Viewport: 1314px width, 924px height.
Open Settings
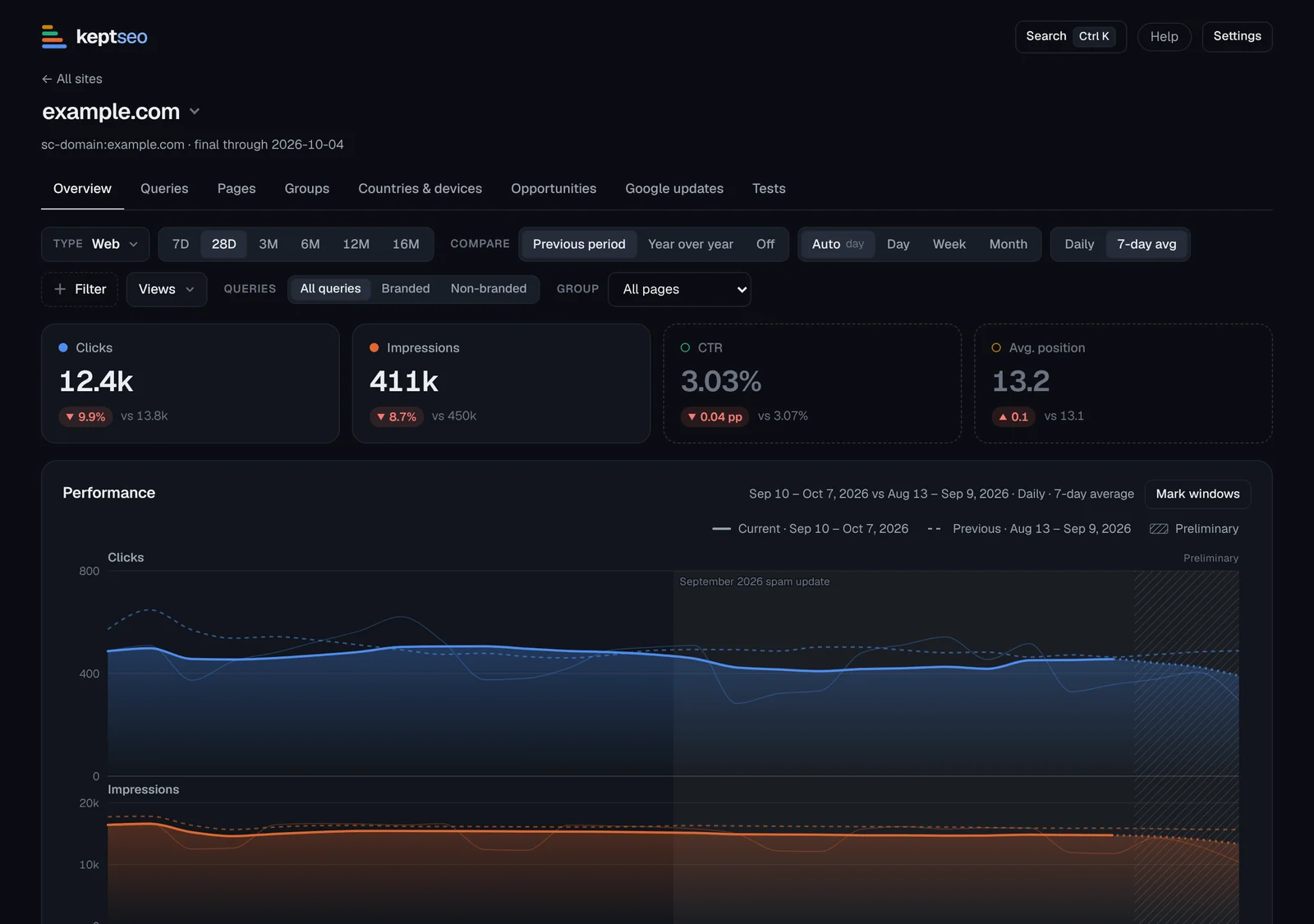pos(1238,36)
